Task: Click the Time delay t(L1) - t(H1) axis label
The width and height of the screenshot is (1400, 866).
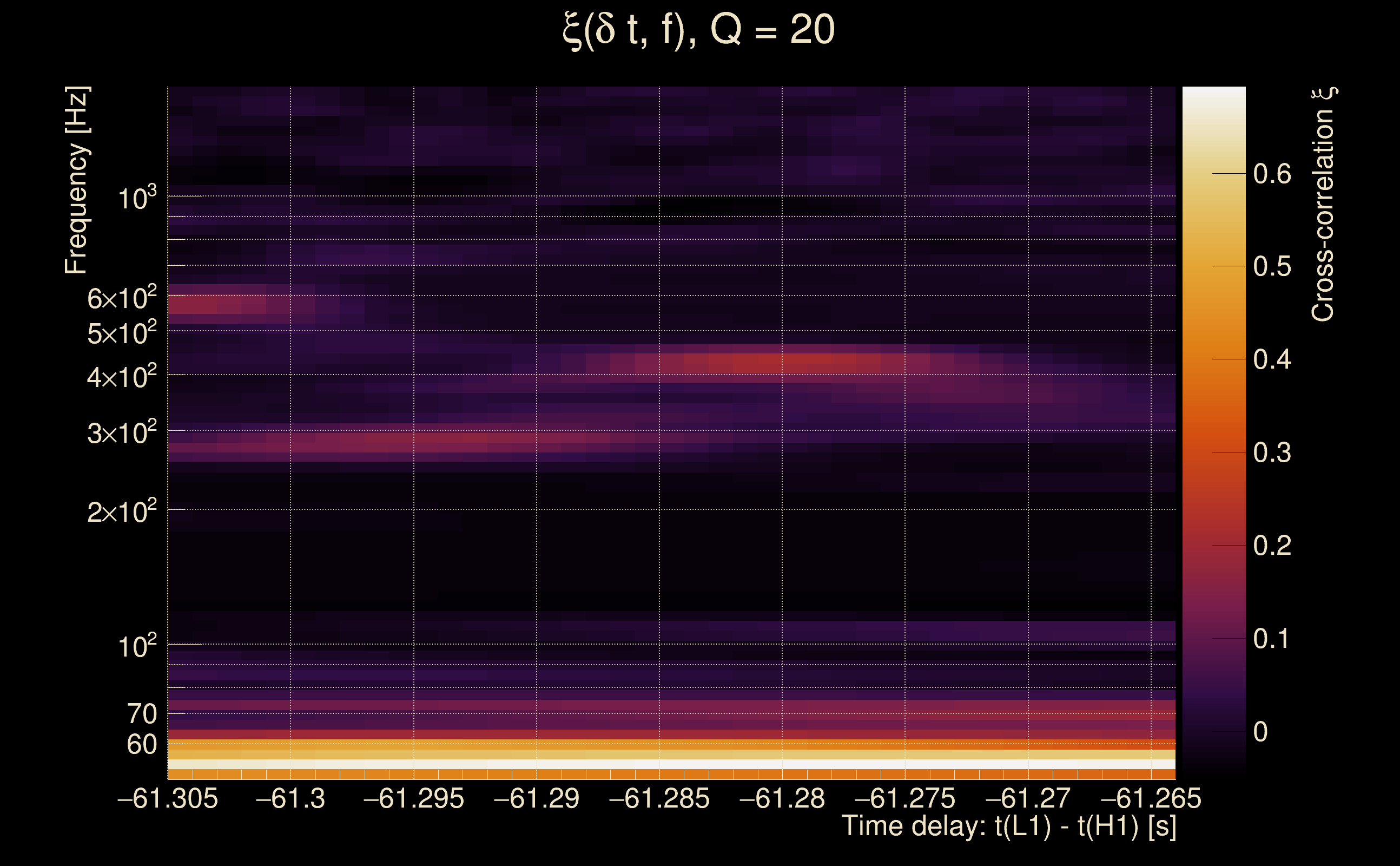Action: tap(1008, 826)
